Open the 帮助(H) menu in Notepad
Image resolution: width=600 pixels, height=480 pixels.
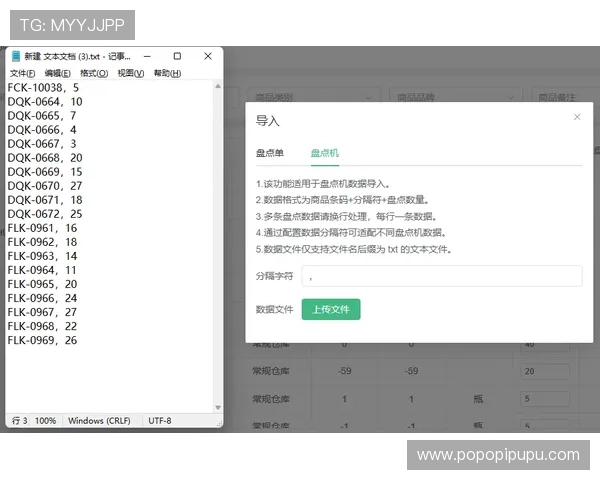167,73
